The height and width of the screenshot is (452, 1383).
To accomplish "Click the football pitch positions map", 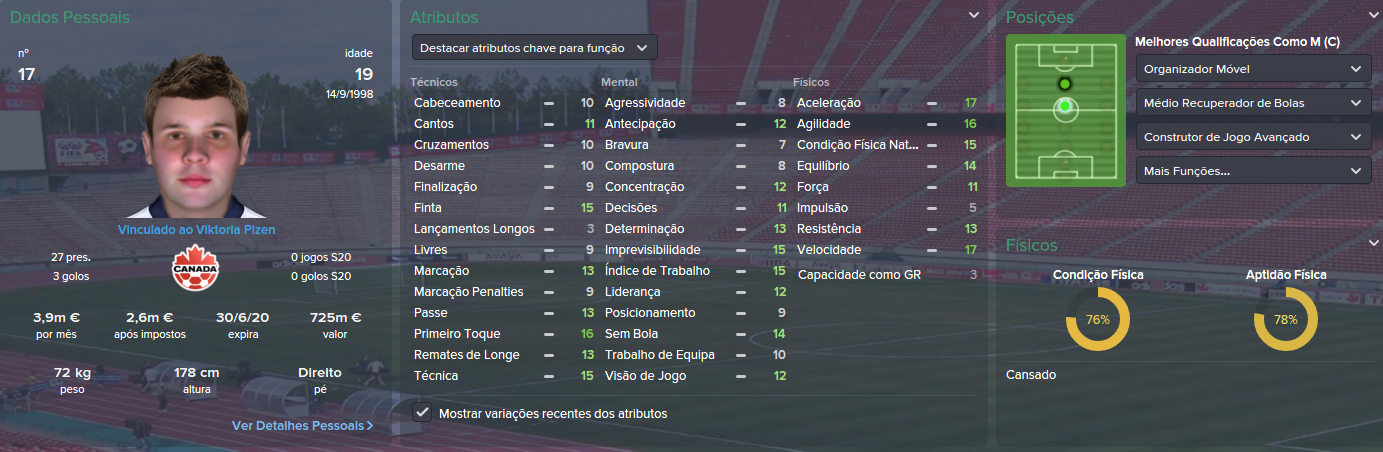I will [x=1066, y=110].
